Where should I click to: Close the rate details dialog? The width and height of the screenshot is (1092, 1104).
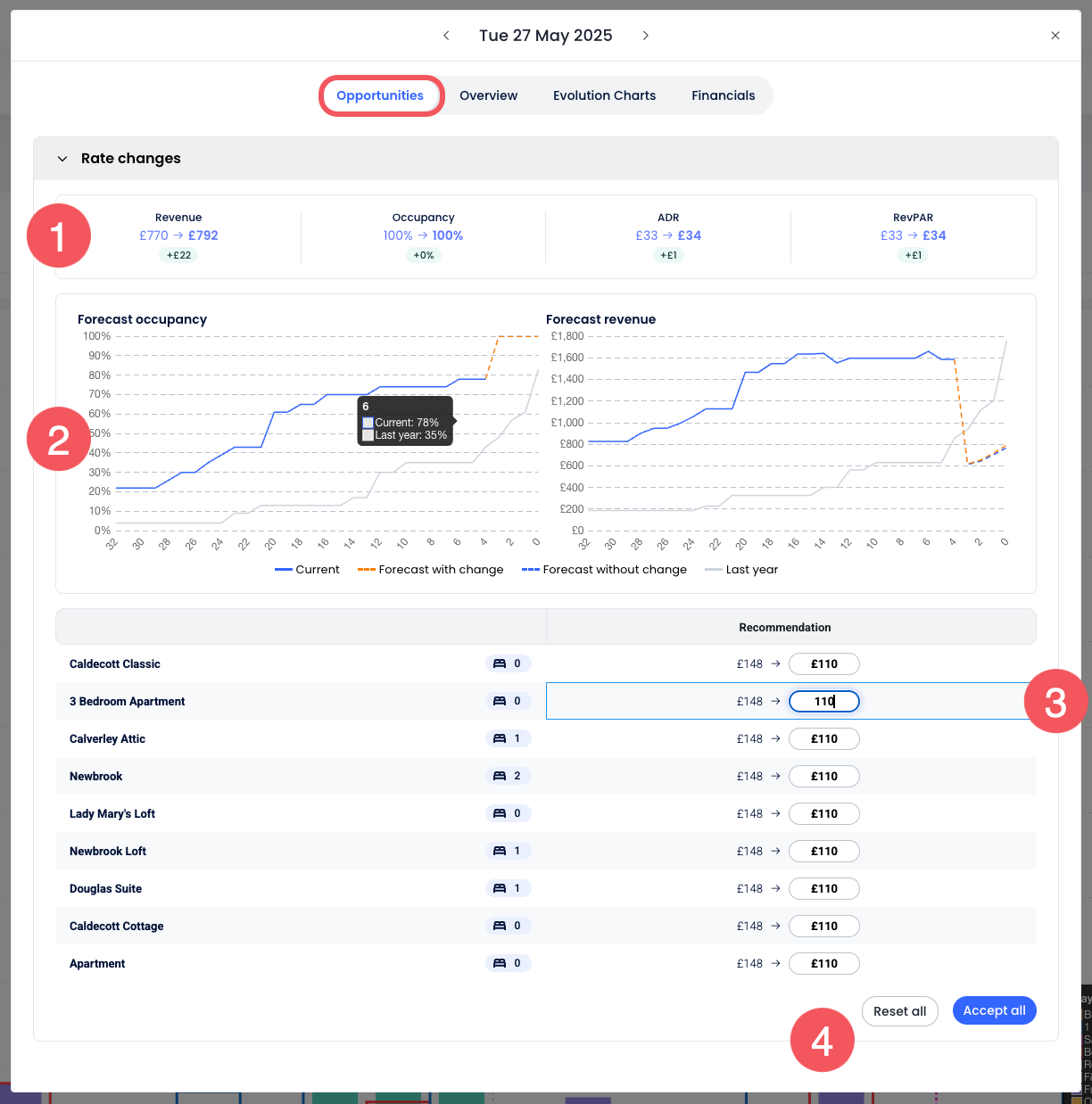(x=1055, y=36)
